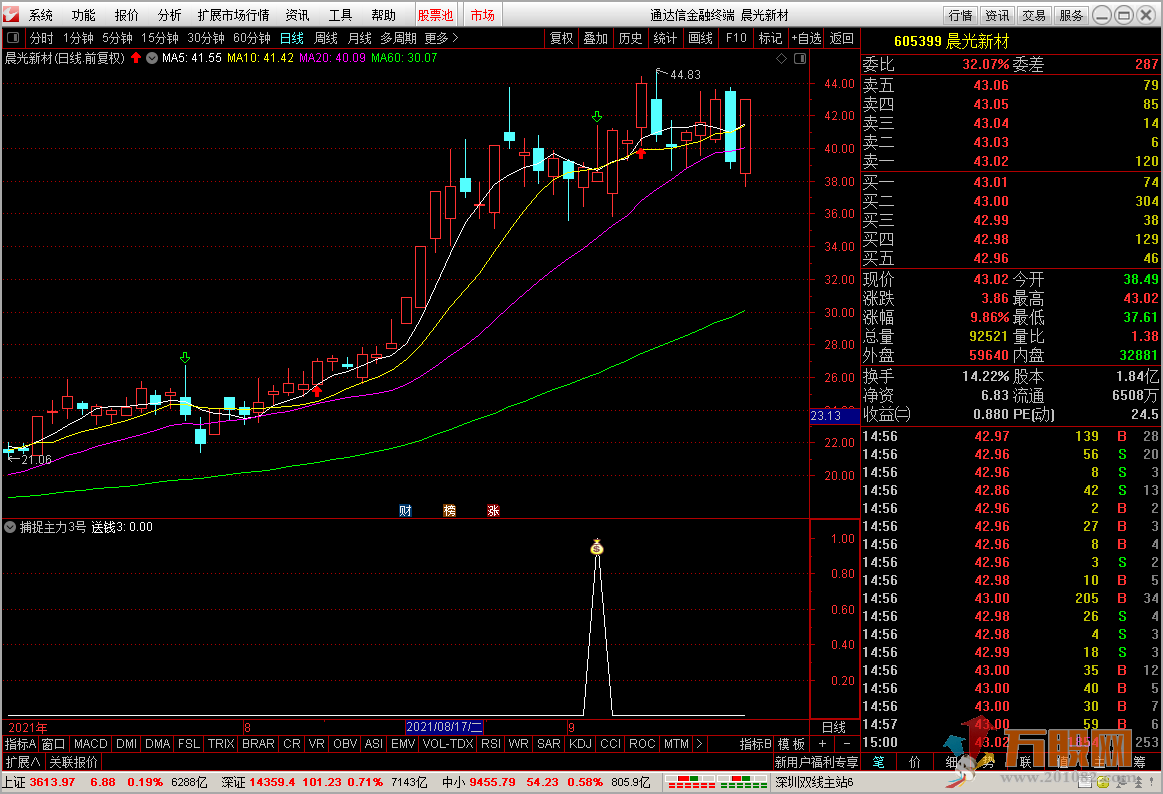Open the 复权 adjustment dropdown

[561, 38]
